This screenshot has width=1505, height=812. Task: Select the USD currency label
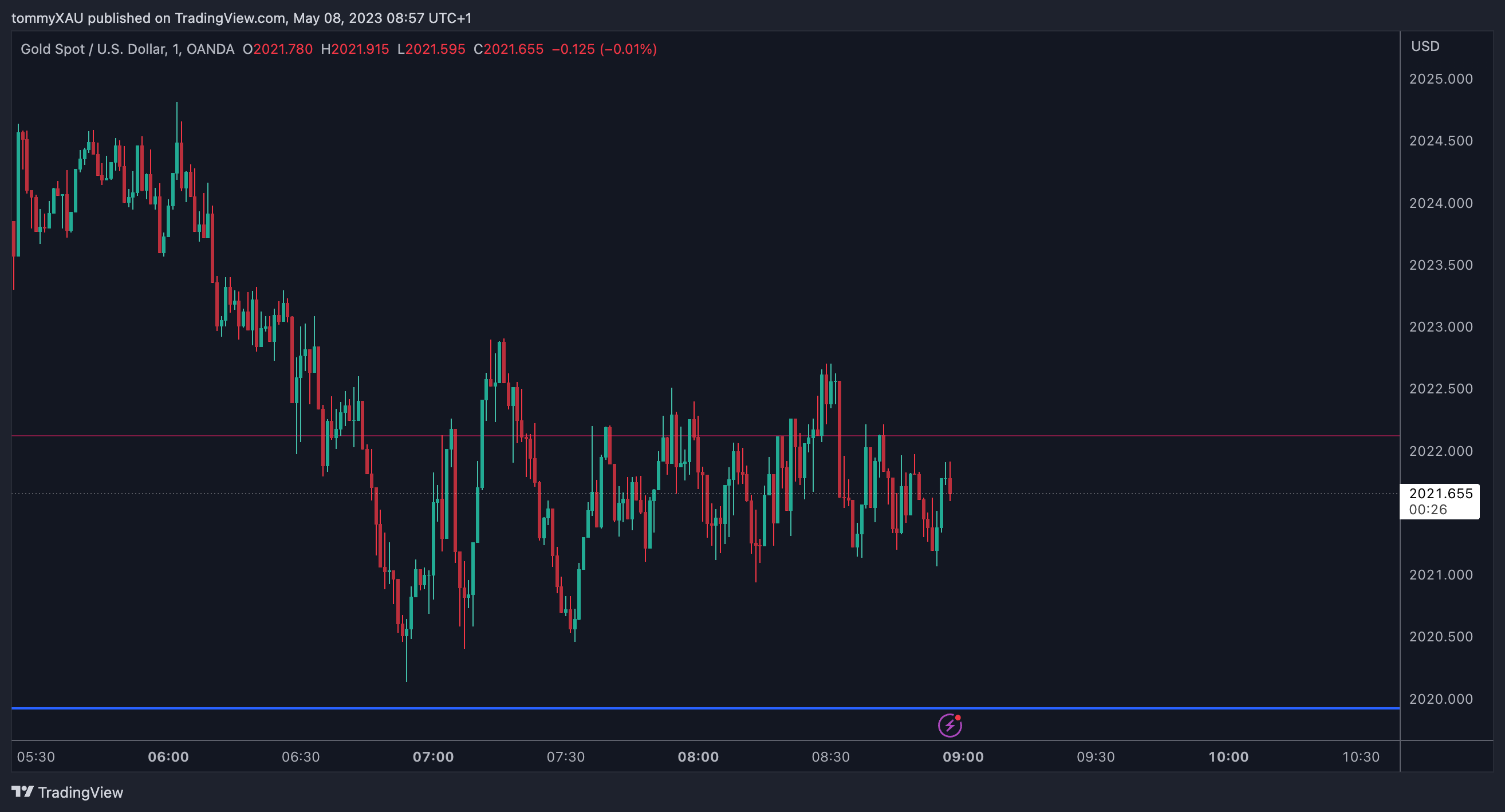coord(1425,46)
